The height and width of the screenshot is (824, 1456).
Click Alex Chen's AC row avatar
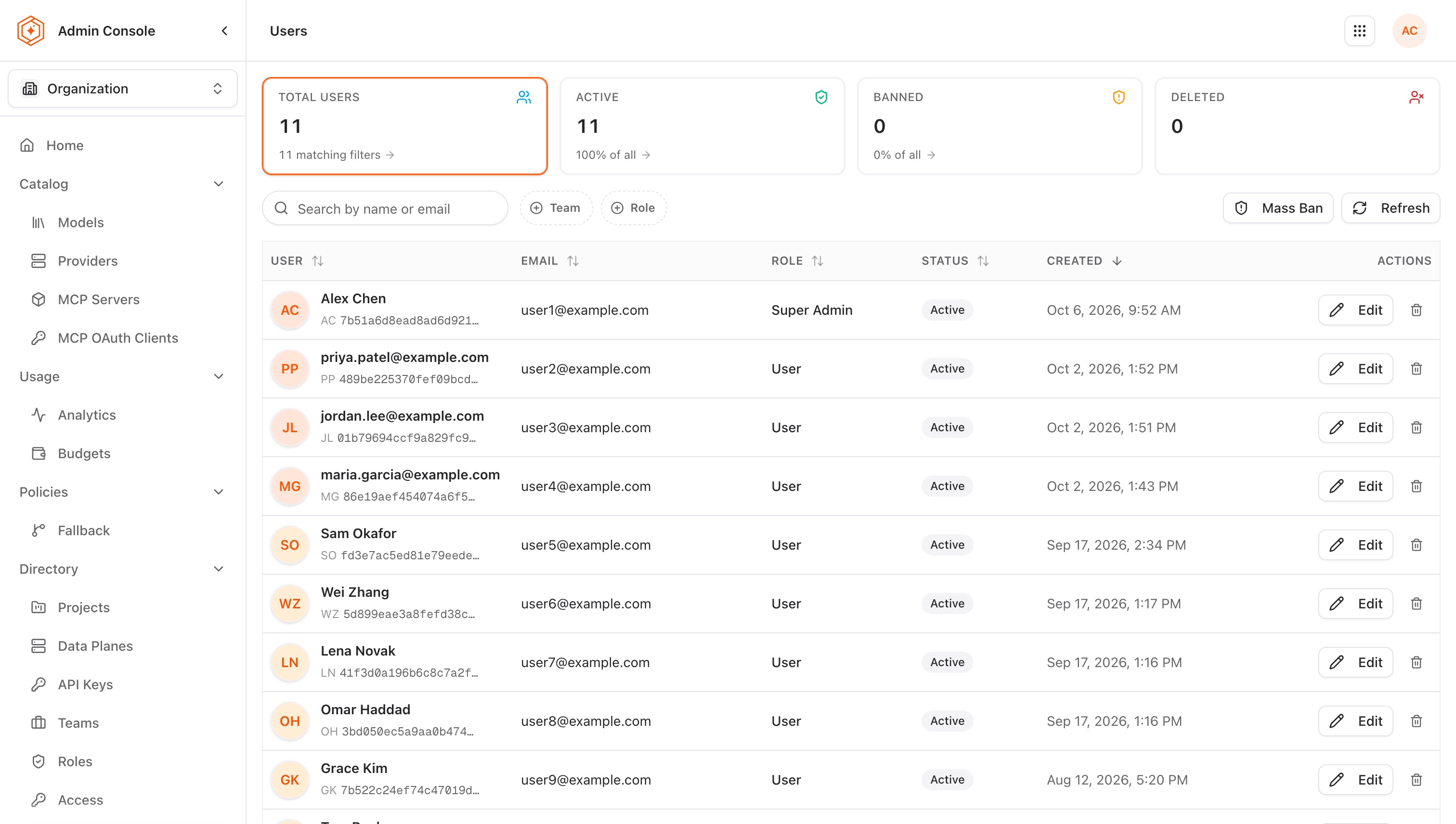pyautogui.click(x=289, y=310)
